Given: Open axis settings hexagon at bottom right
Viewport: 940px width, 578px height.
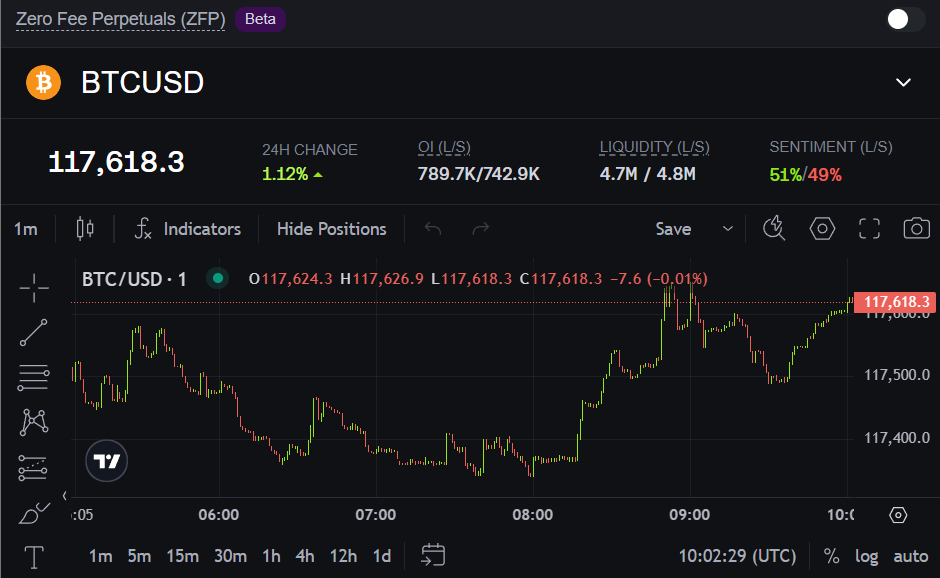Looking at the screenshot, I should 898,515.
